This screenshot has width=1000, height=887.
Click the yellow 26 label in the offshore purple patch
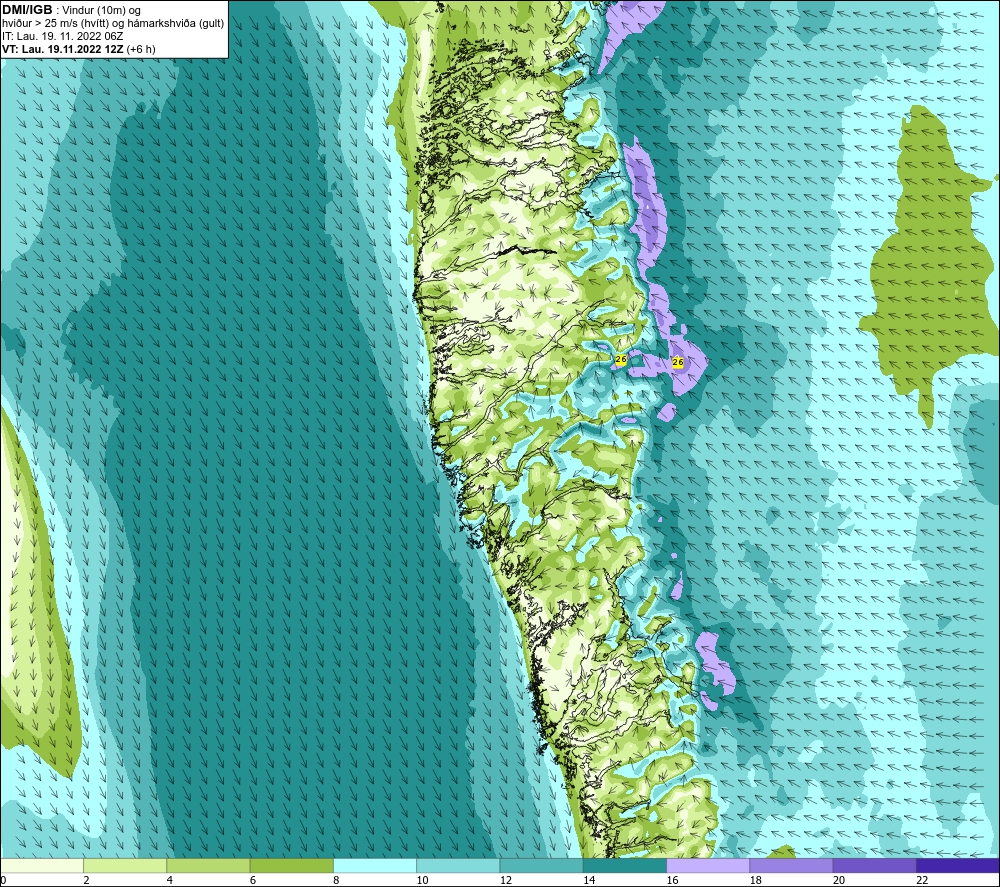[678, 362]
